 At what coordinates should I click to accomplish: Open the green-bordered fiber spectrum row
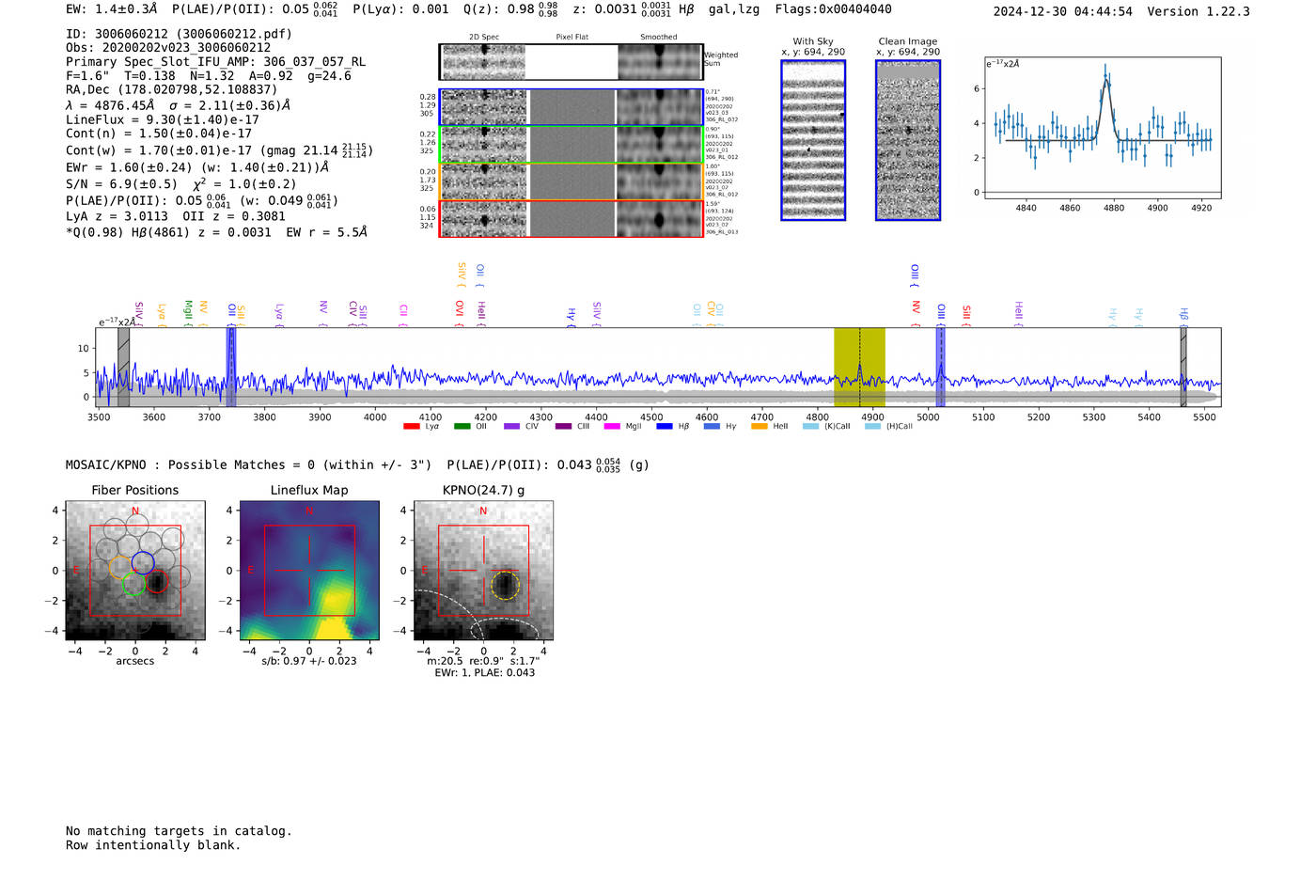tap(571, 145)
